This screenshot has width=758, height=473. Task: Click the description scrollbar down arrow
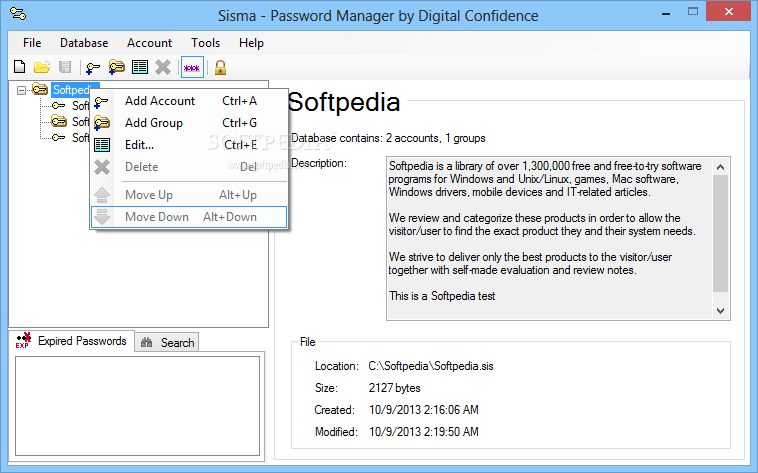coord(720,310)
